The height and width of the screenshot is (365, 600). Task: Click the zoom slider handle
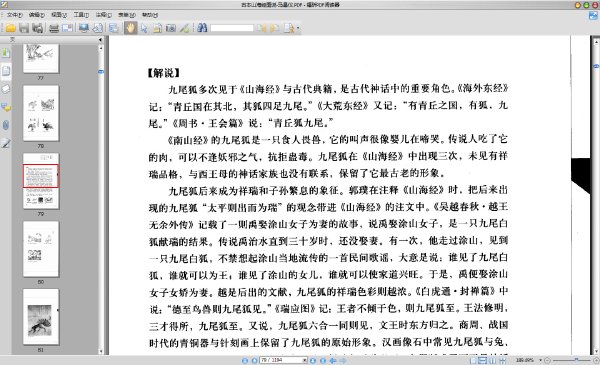pyautogui.click(x=576, y=360)
